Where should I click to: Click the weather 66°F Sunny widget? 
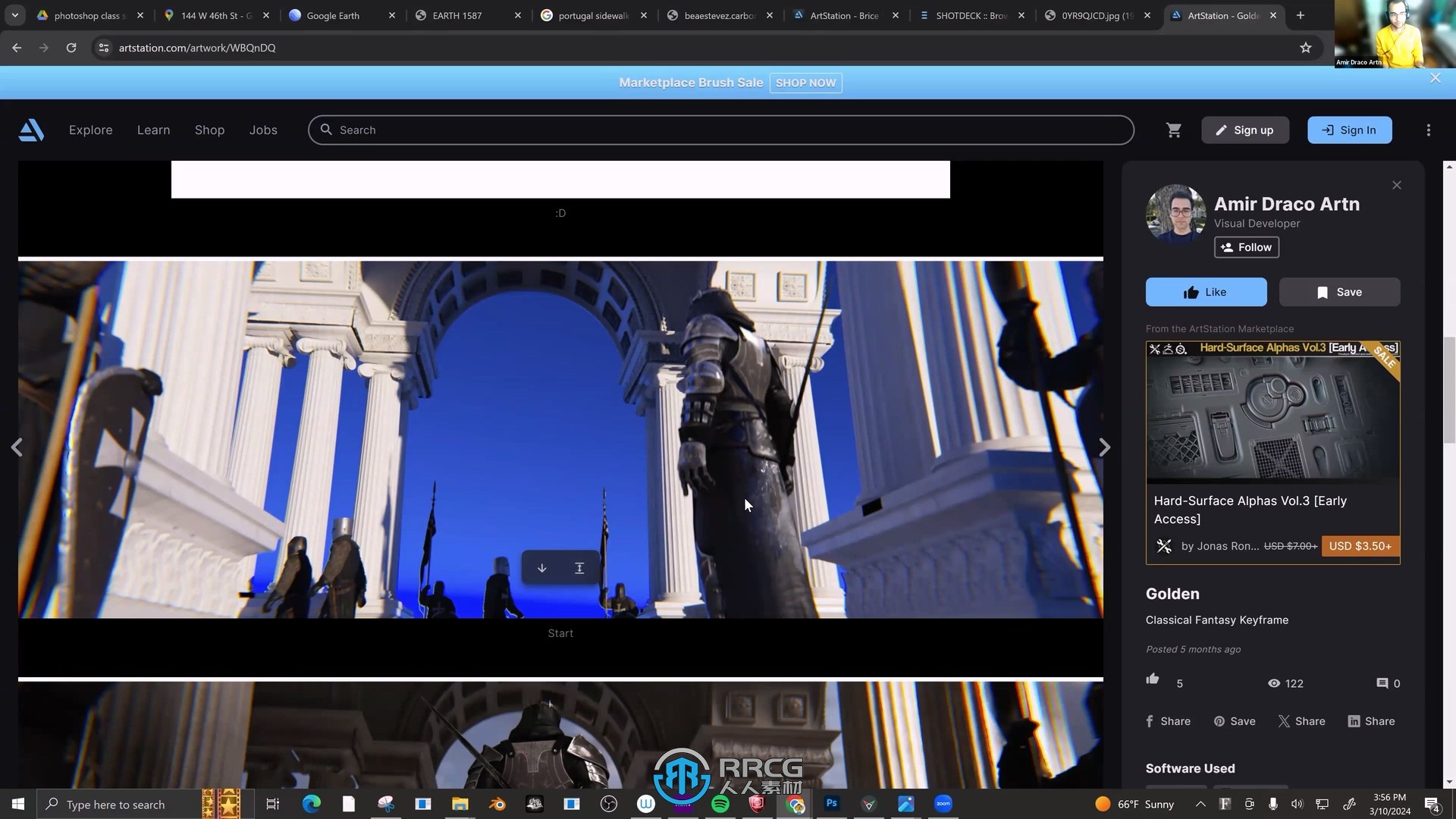pyautogui.click(x=1135, y=804)
